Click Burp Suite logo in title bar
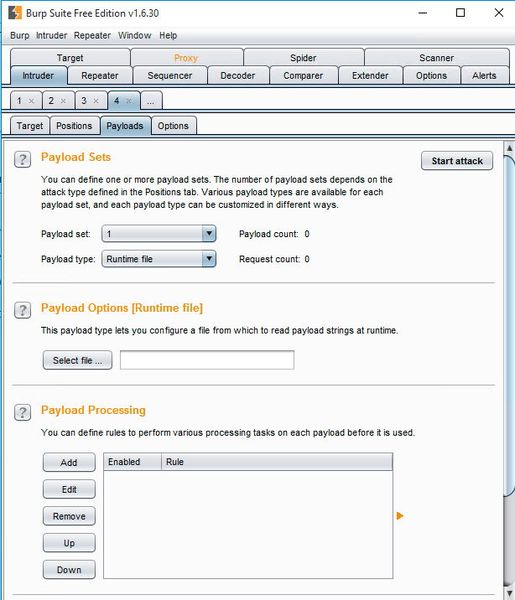 (x=15, y=13)
